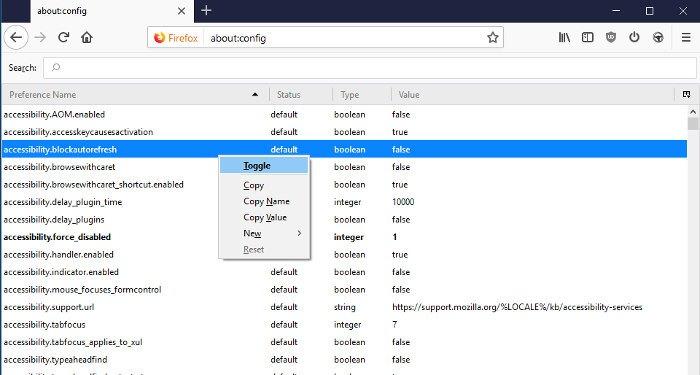Click the about:config address bar text

238,38
